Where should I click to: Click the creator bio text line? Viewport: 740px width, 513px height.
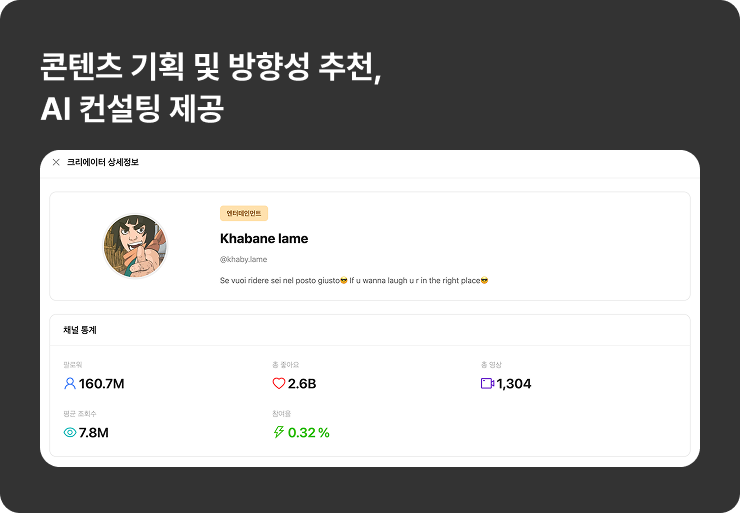[354, 281]
